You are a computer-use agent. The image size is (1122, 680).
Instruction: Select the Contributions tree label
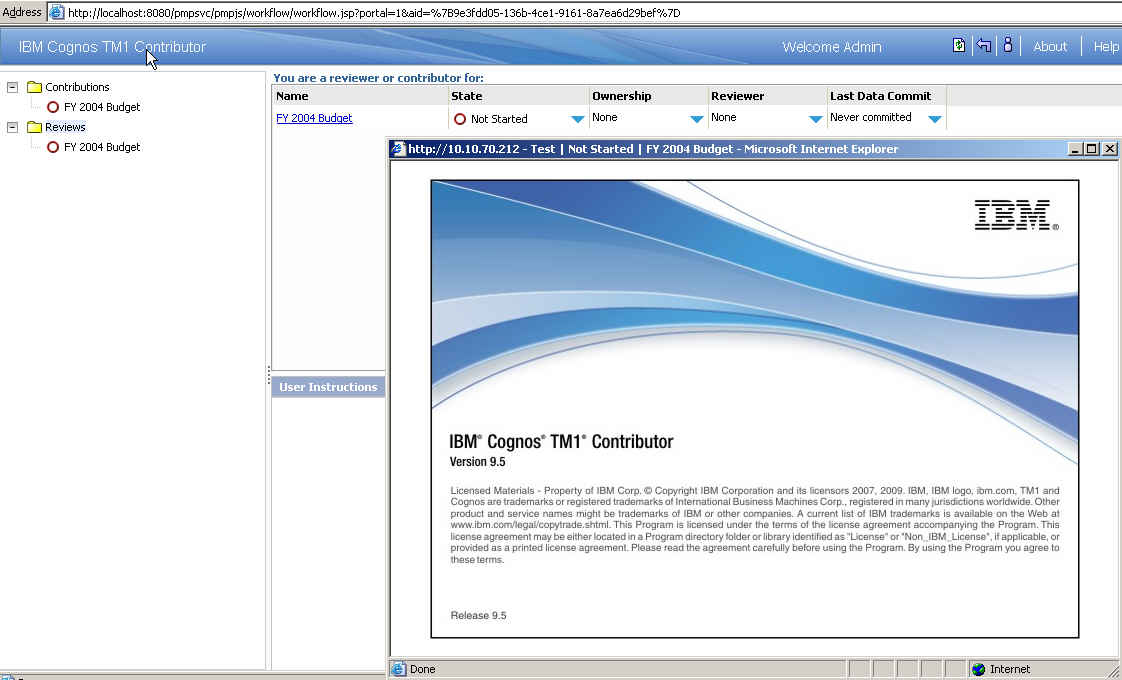77,87
